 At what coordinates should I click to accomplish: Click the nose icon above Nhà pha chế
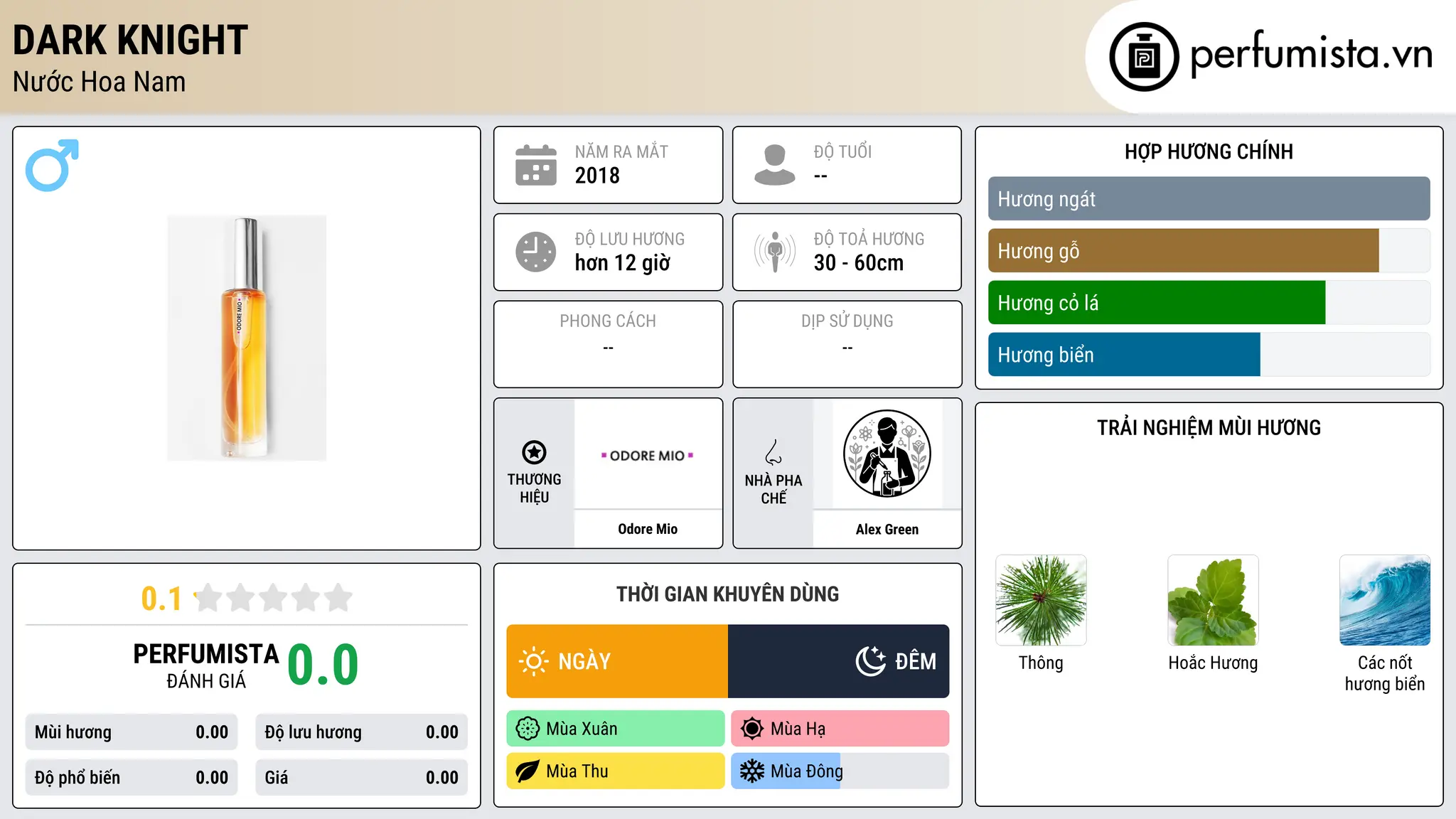[773, 452]
